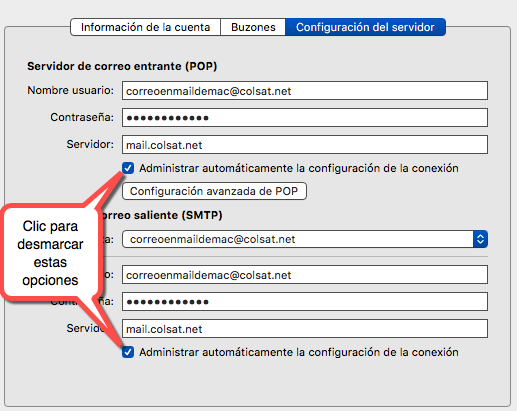
Task: Click the Nombre usuario: label
Action: pyautogui.click(x=70, y=90)
